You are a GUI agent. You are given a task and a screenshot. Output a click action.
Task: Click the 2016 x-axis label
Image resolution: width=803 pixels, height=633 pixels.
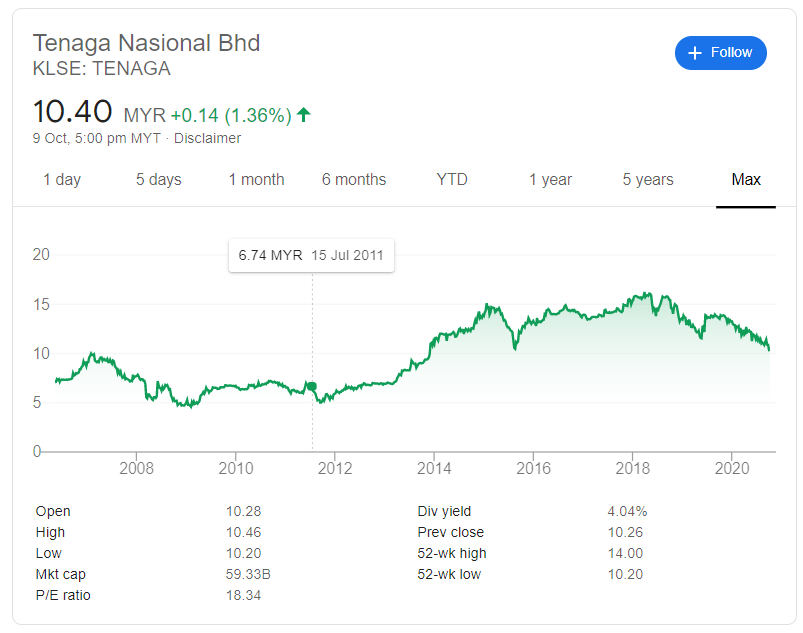click(x=533, y=468)
